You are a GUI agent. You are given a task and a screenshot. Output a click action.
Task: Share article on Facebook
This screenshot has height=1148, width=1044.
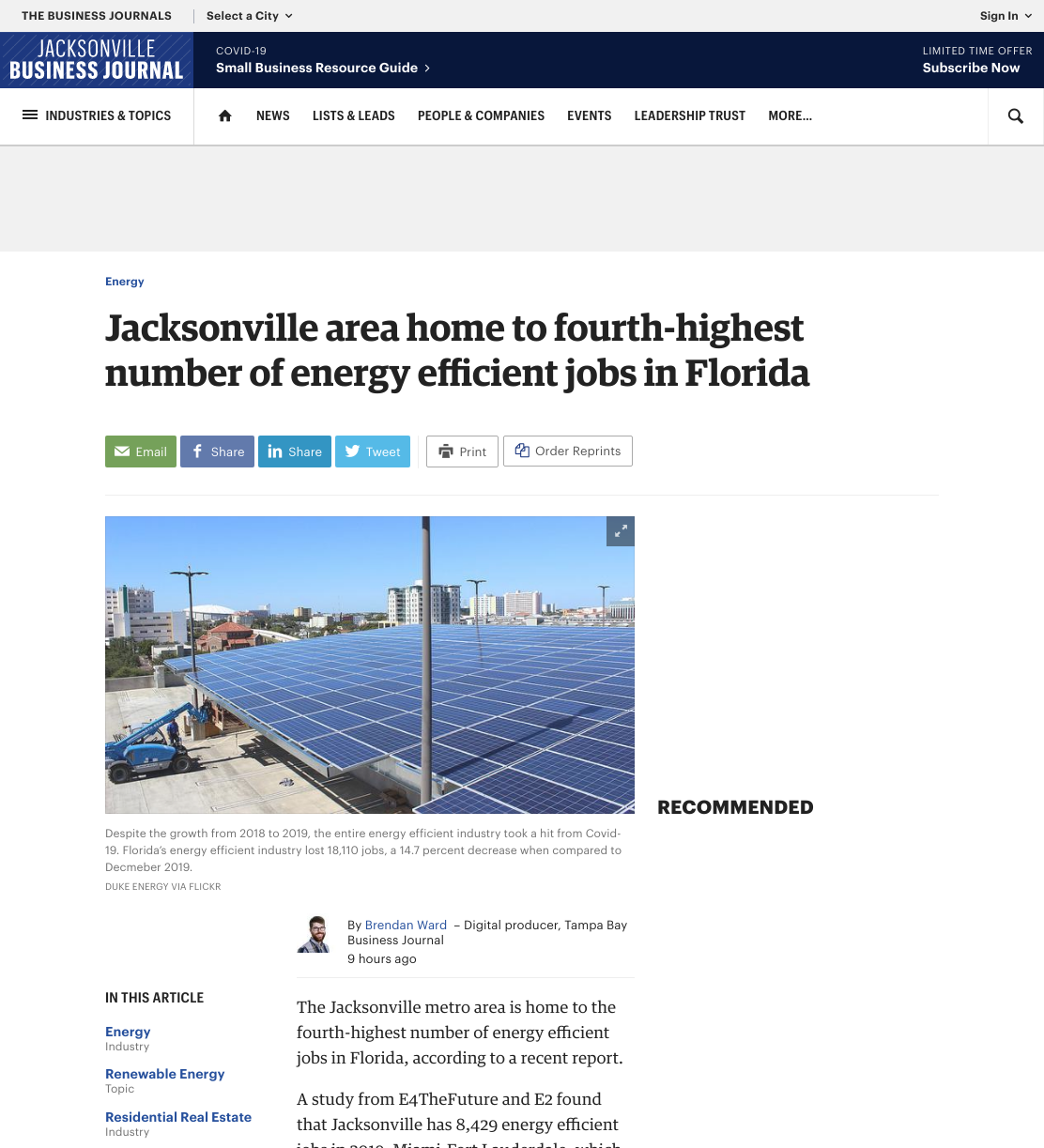(217, 452)
